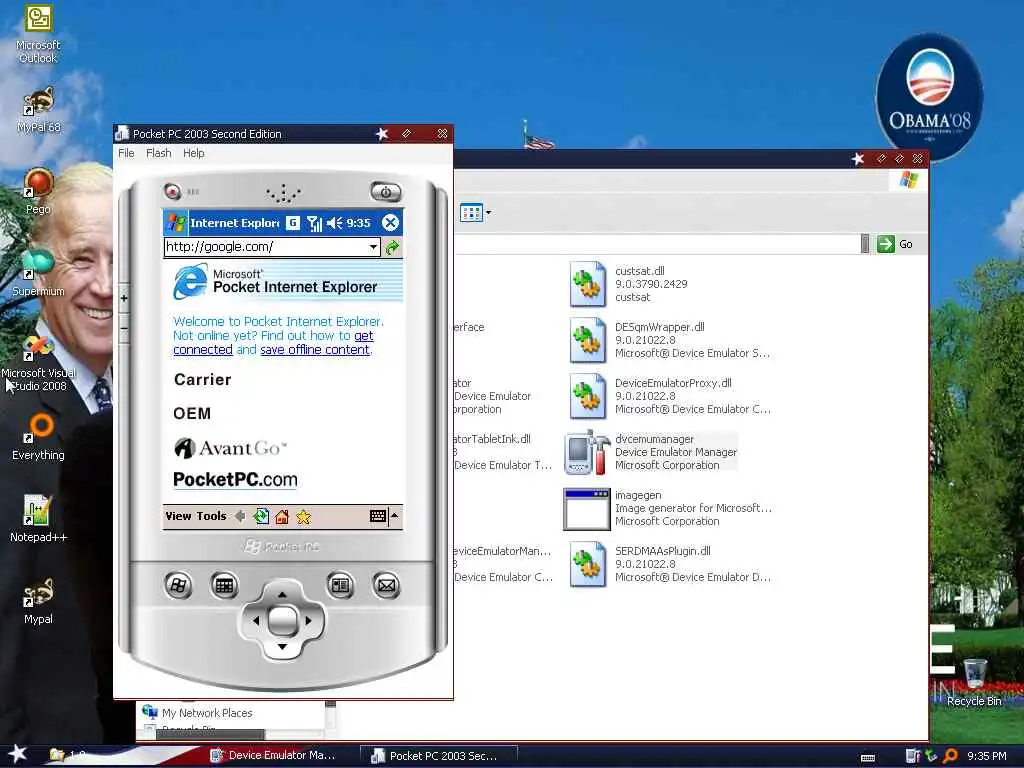The width and height of the screenshot is (1024, 768).
Task: Open the AvantGo link
Action: coord(230,448)
